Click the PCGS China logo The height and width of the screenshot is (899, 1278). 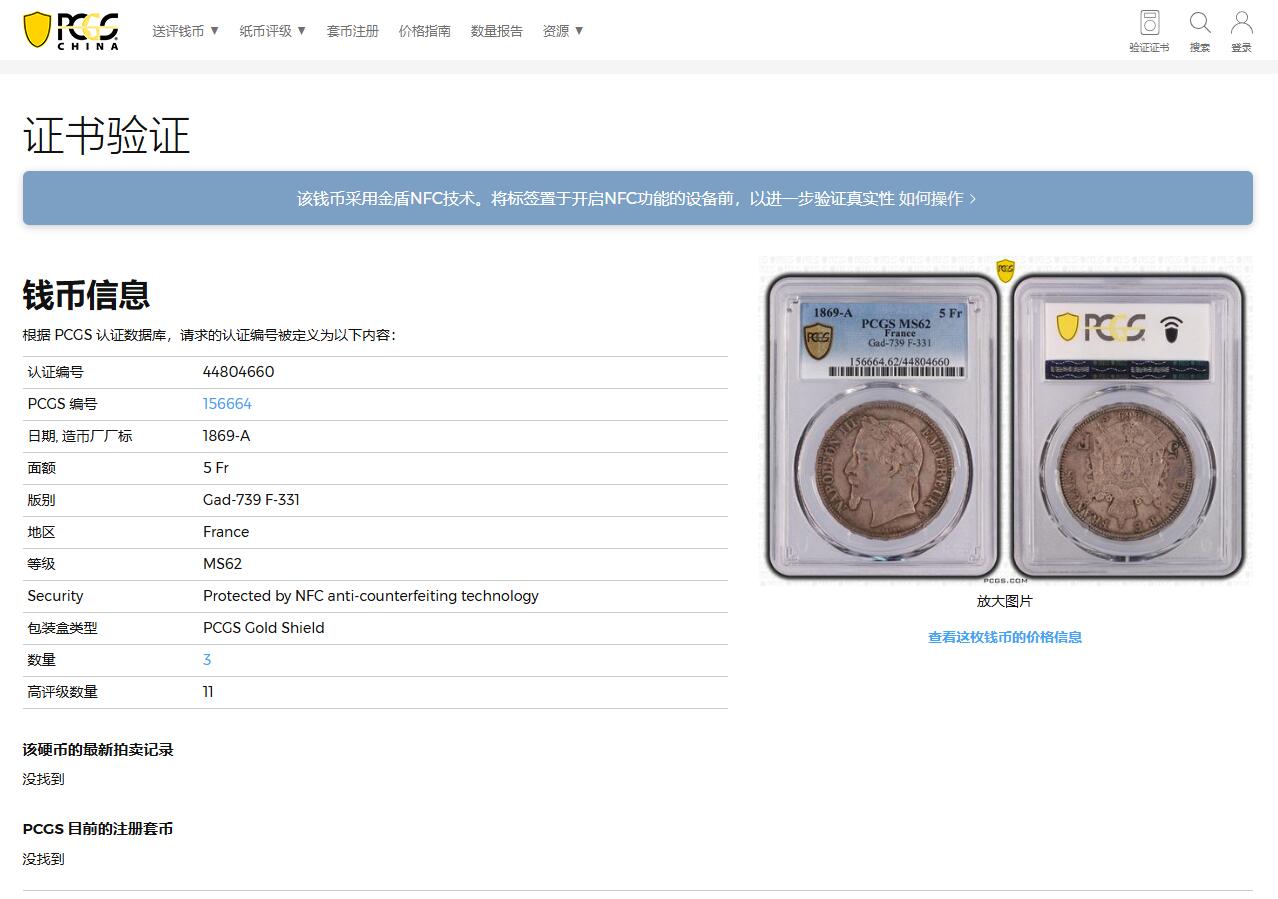click(x=71, y=31)
